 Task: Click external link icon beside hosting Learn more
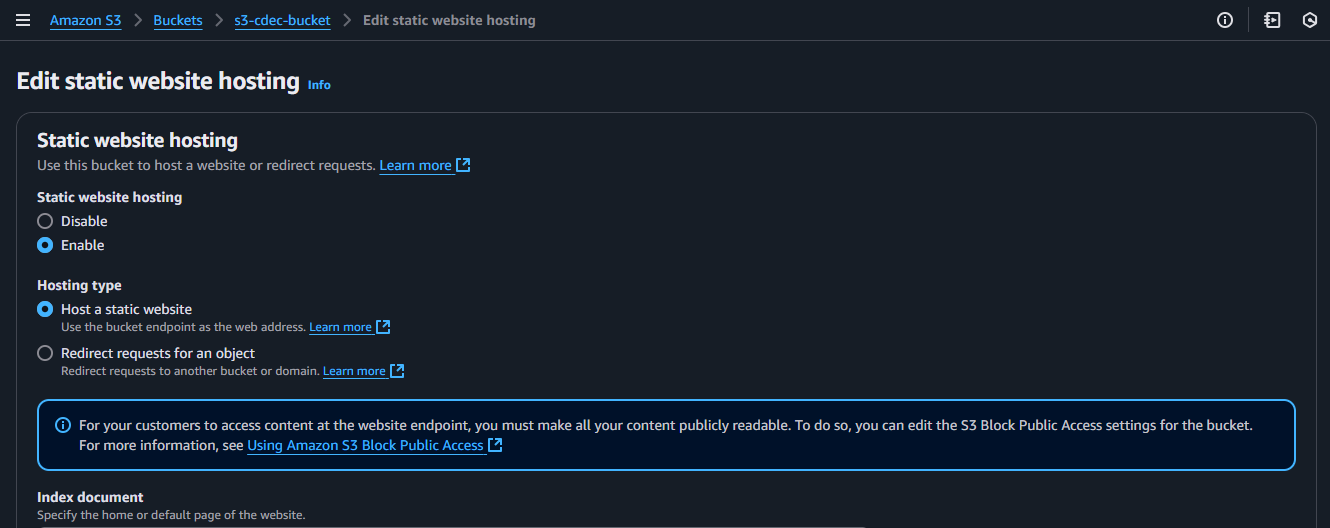463,165
